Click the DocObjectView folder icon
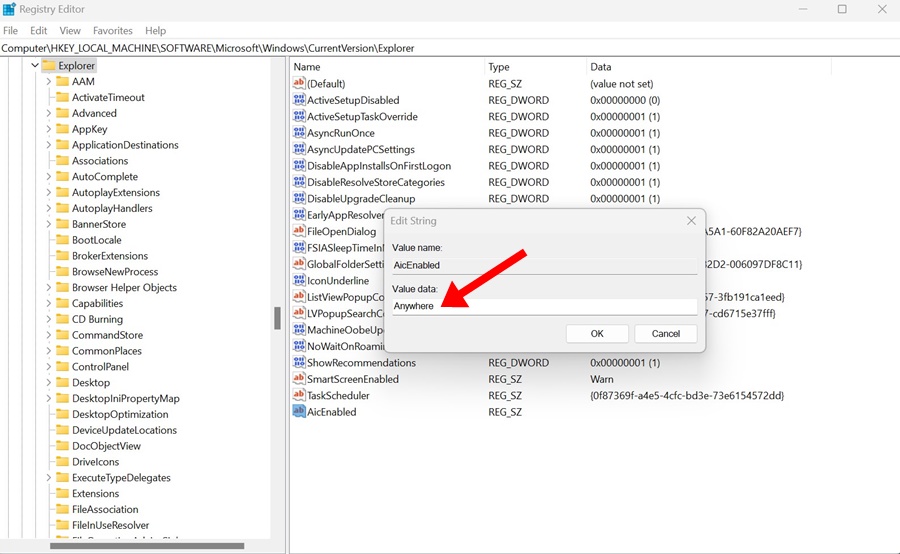The width and height of the screenshot is (900, 554). [63, 446]
